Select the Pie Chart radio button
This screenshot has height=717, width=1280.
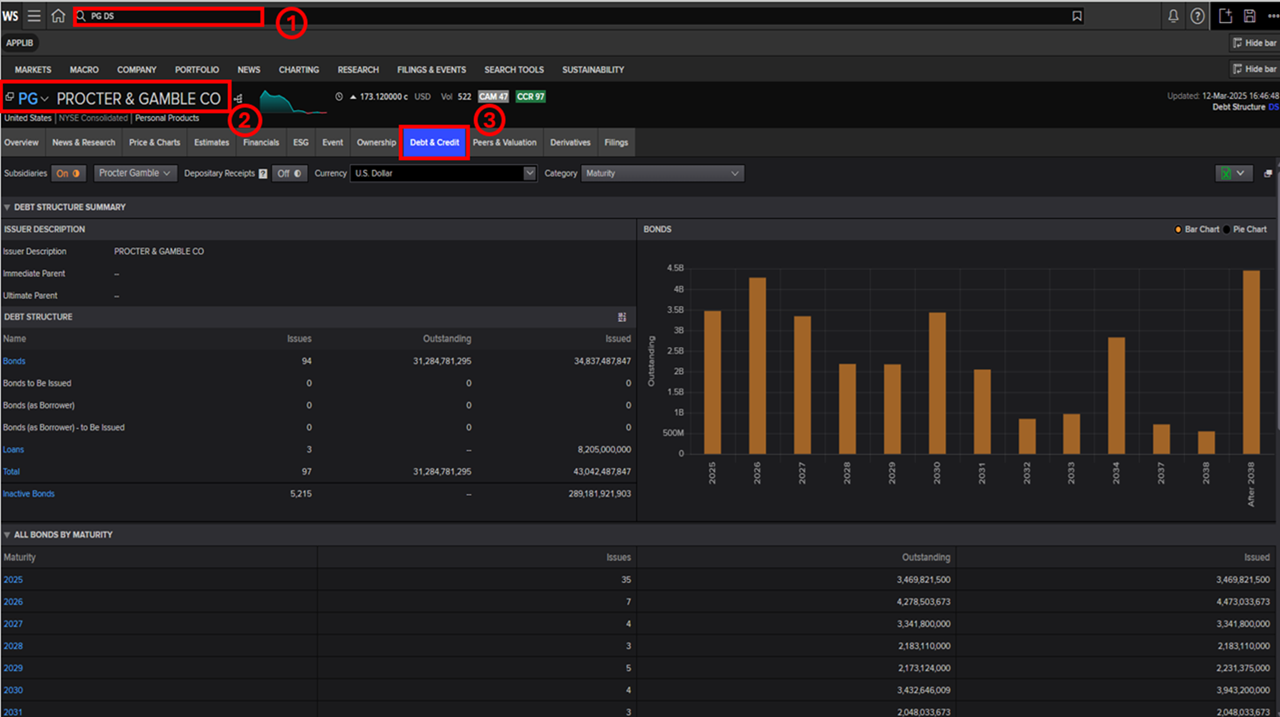click(1227, 229)
